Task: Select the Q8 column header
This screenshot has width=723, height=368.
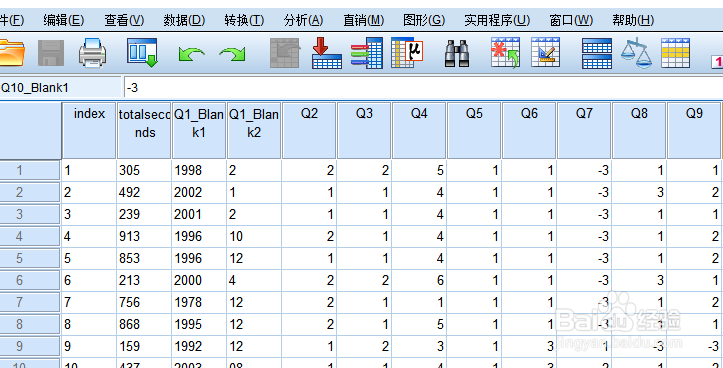Action: [x=639, y=131]
